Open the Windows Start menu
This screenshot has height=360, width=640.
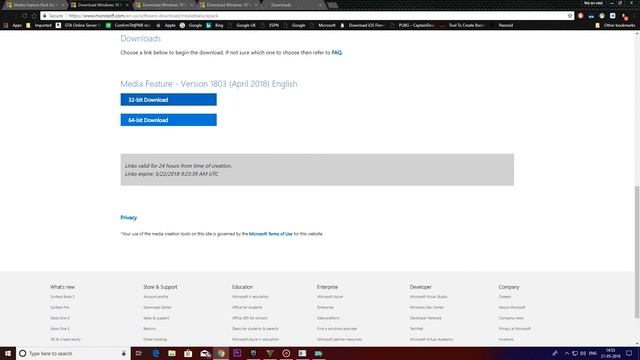(x=8, y=353)
